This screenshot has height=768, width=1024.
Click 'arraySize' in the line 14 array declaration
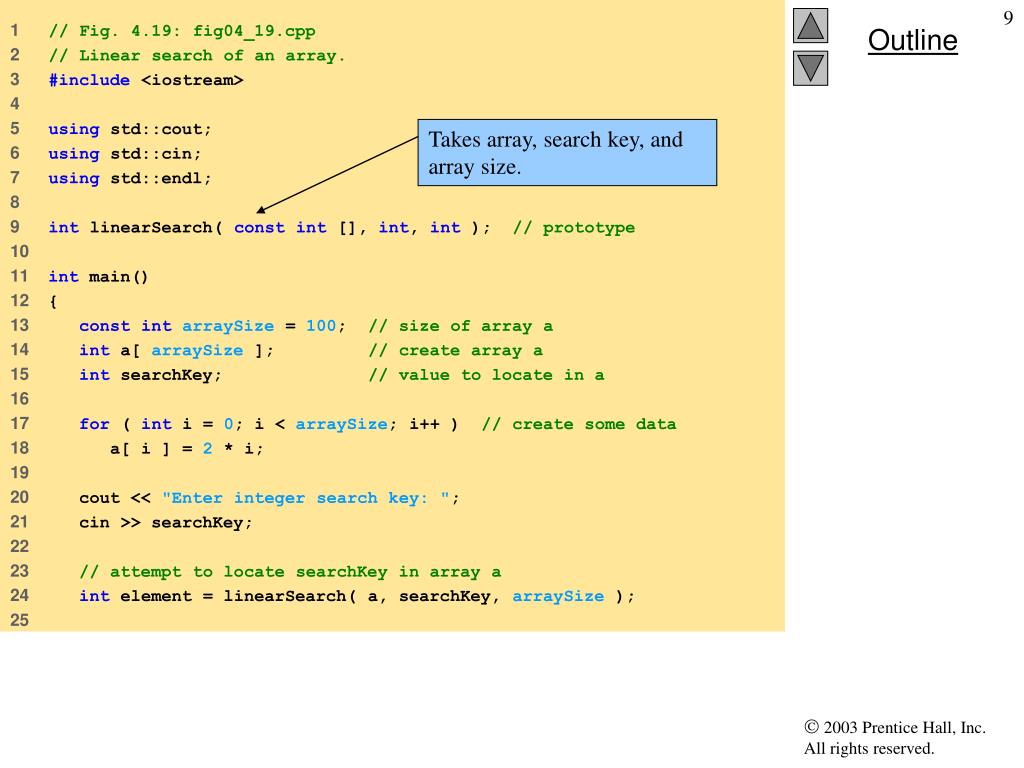[197, 351]
